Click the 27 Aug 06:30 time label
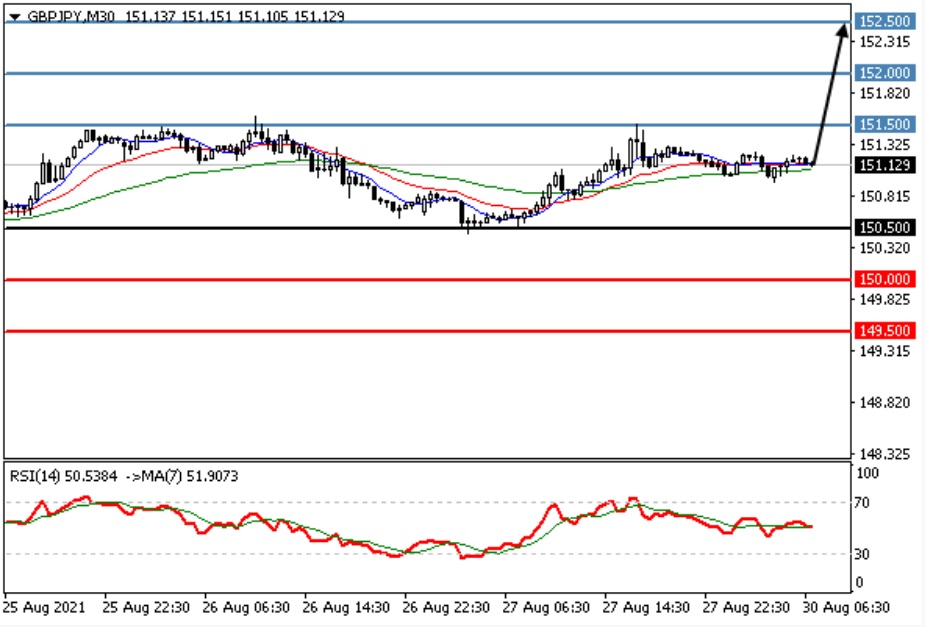 coord(546,607)
